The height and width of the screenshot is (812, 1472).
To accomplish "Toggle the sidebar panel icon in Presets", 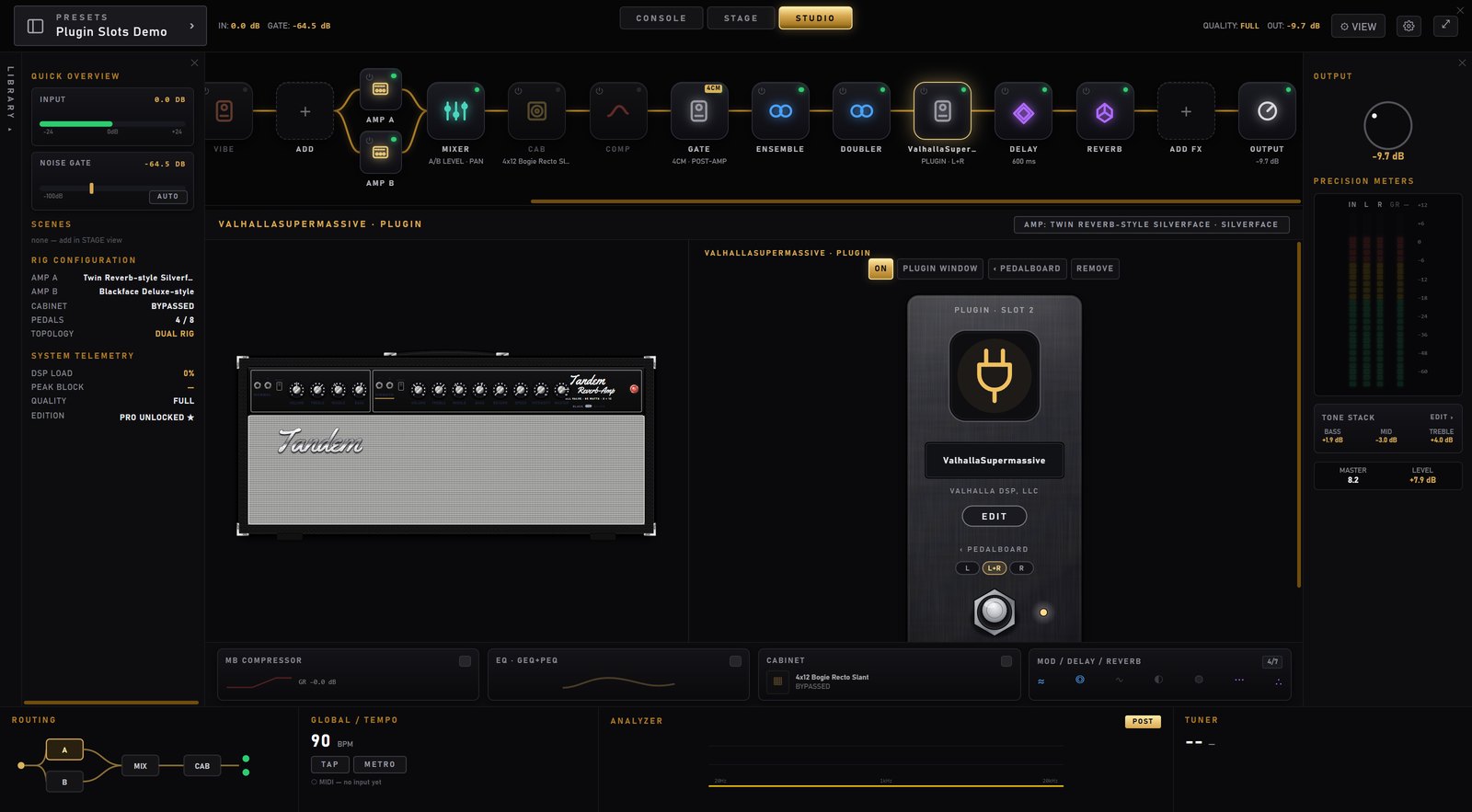I will coord(36,26).
